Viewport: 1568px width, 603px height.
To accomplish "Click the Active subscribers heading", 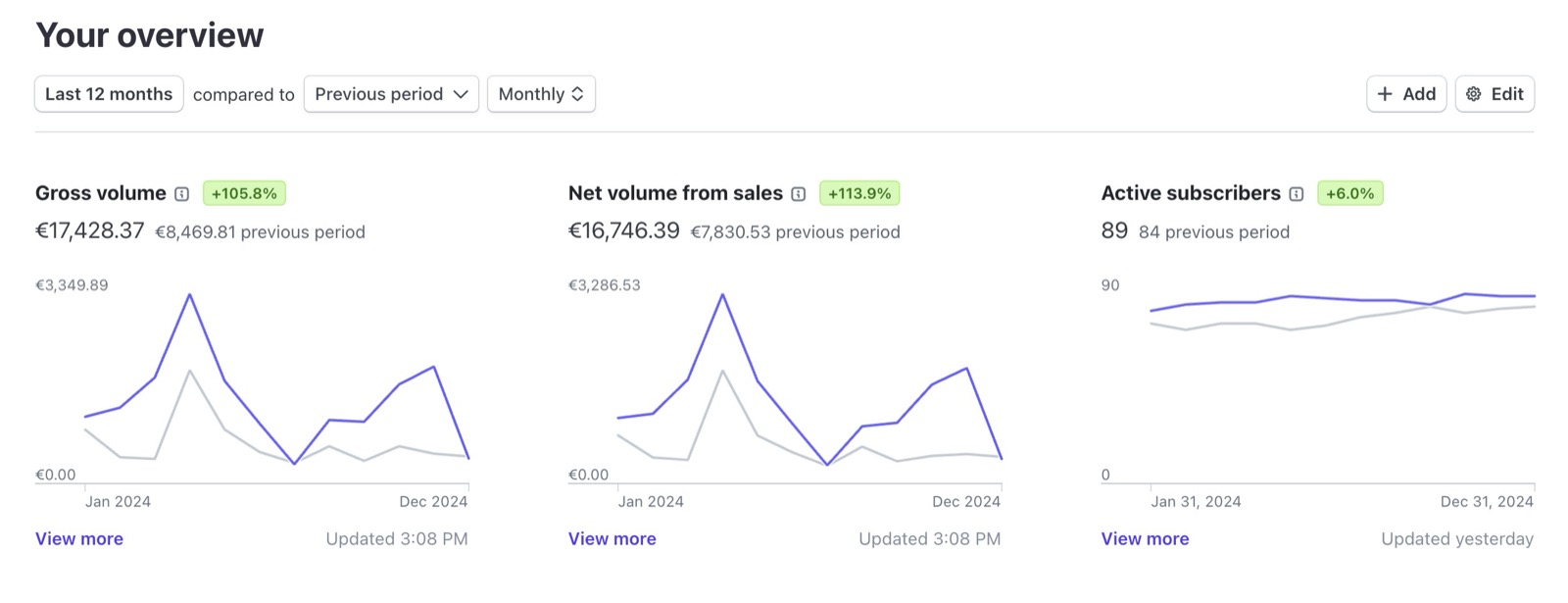I will coord(1191,193).
